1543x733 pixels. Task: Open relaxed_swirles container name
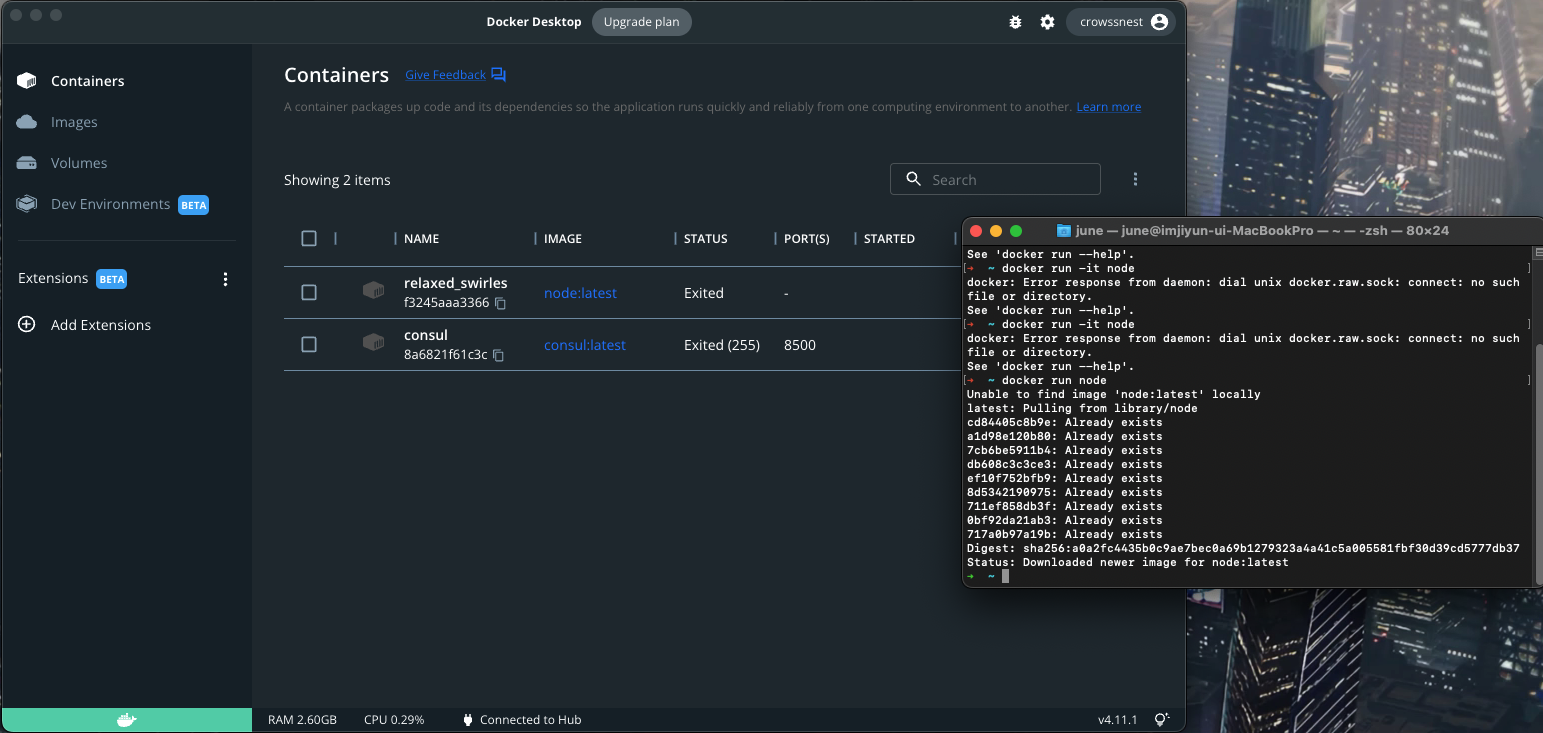click(455, 283)
